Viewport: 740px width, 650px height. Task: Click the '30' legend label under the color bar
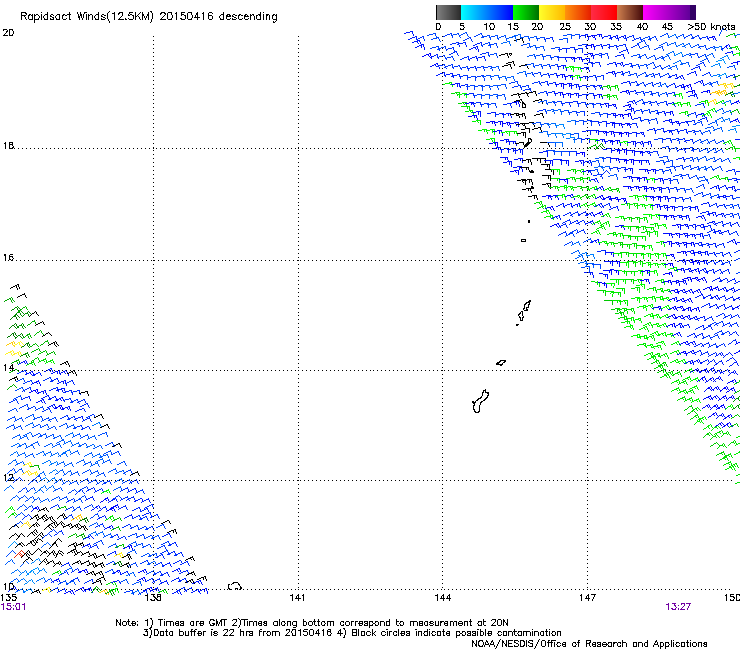coord(590,27)
